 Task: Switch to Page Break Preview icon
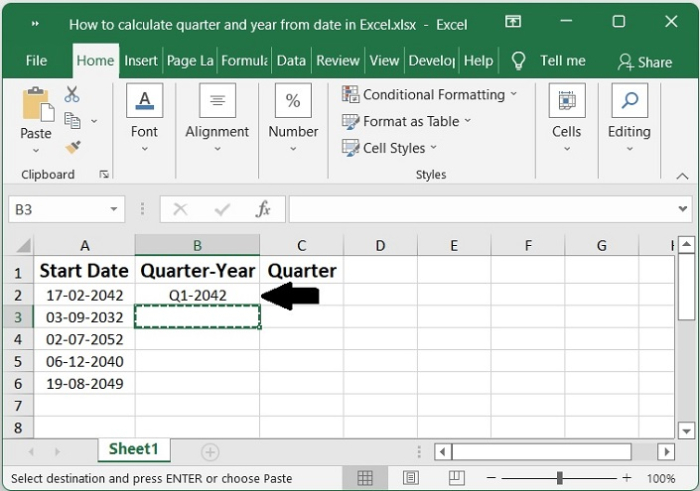(457, 478)
